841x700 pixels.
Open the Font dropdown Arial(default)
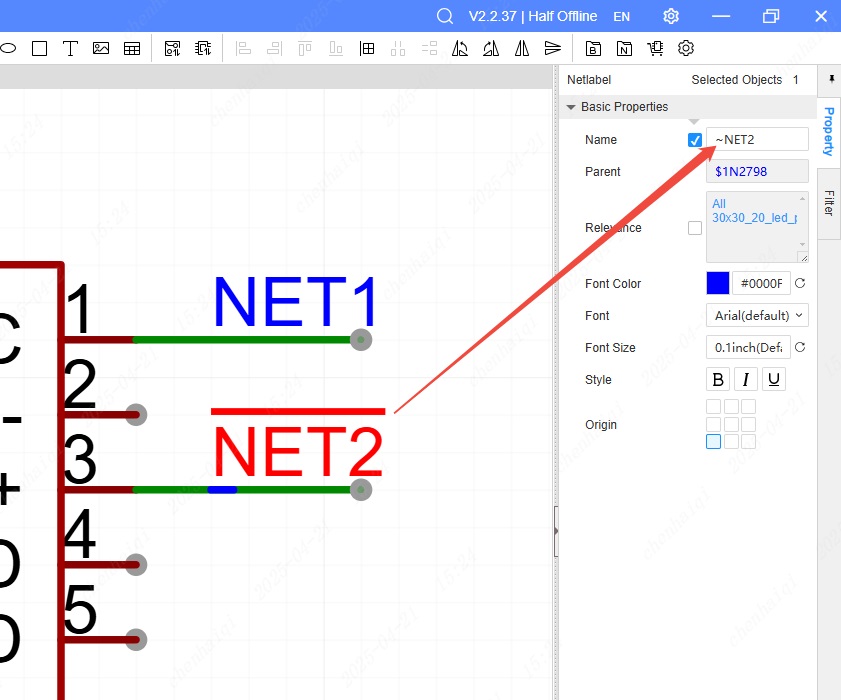(x=757, y=316)
